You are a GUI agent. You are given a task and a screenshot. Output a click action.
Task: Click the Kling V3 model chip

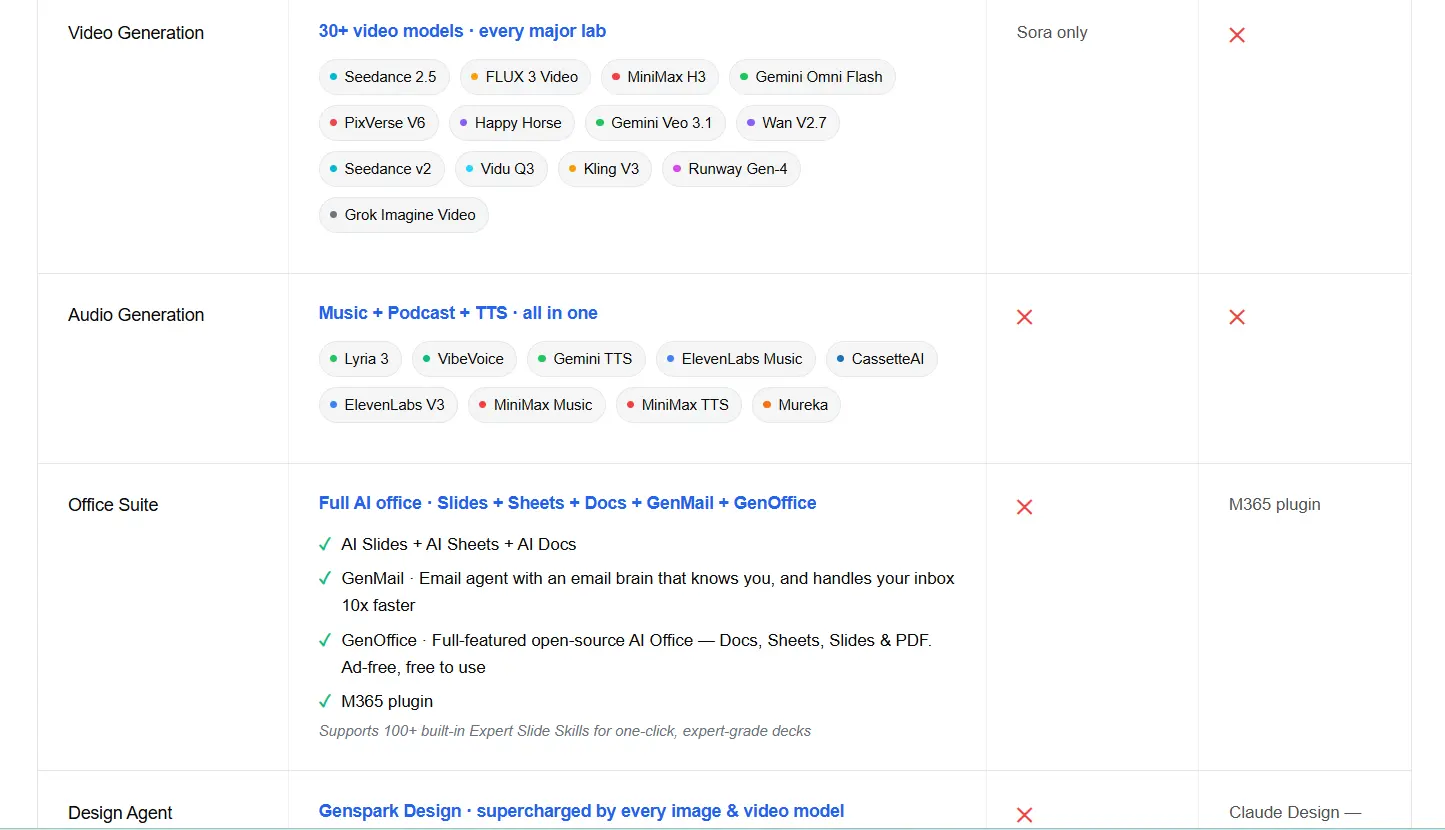click(x=605, y=169)
